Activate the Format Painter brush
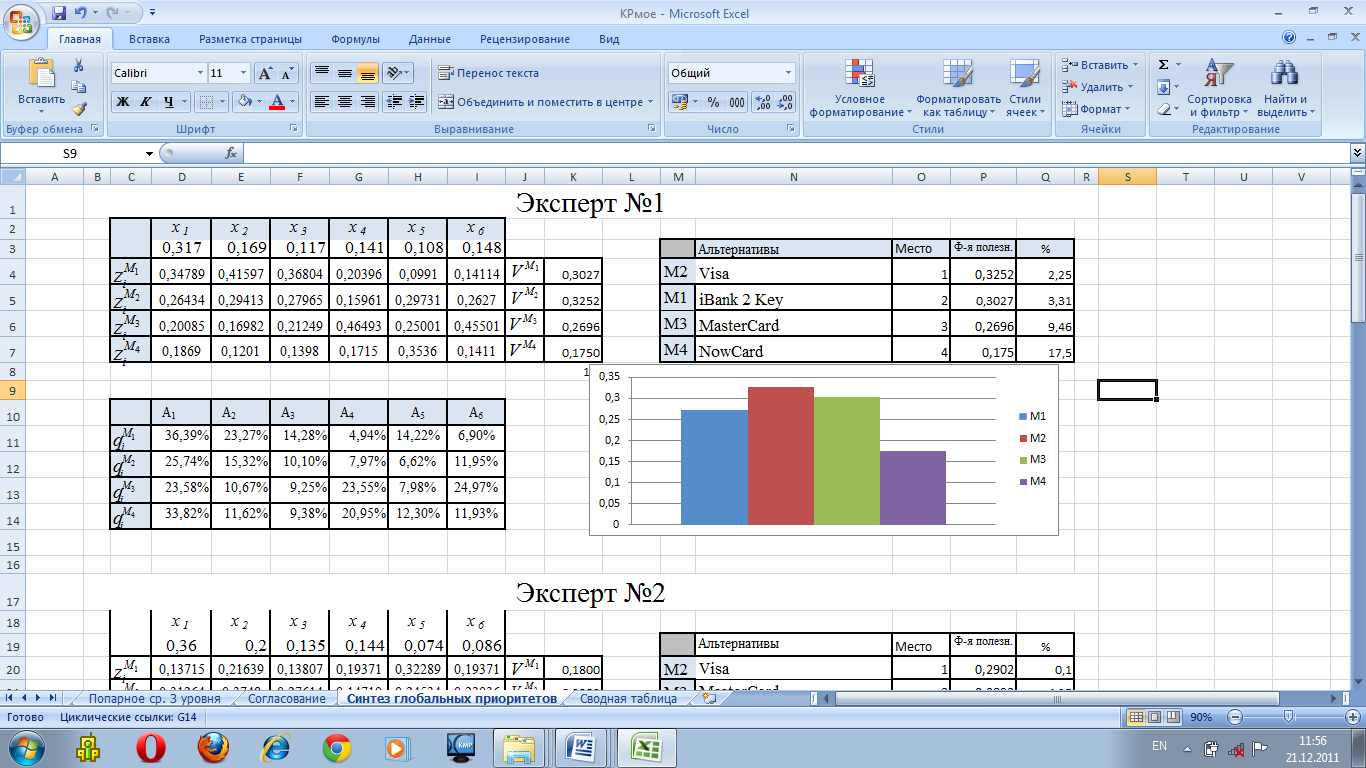The height and width of the screenshot is (768, 1366). pyautogui.click(x=79, y=109)
